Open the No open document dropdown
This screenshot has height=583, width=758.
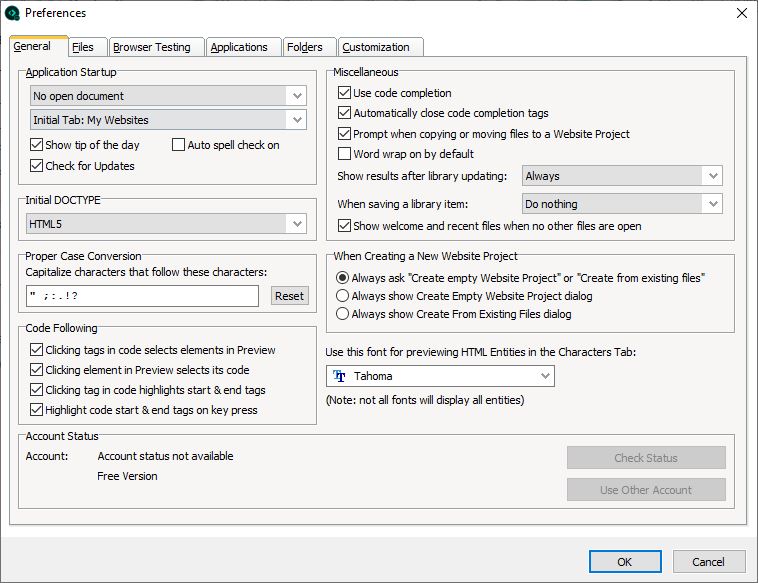click(168, 96)
